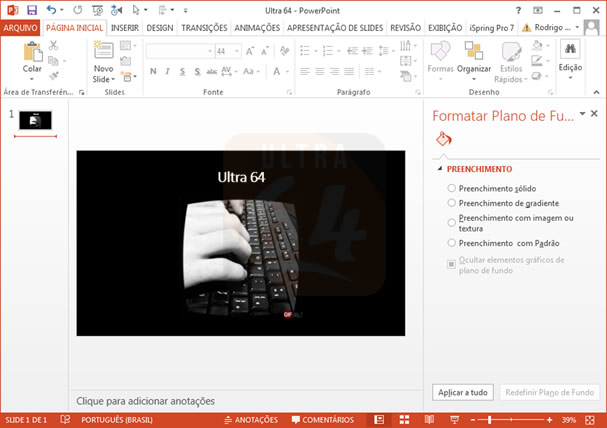Select slide 1 thumbnail

pos(35,120)
